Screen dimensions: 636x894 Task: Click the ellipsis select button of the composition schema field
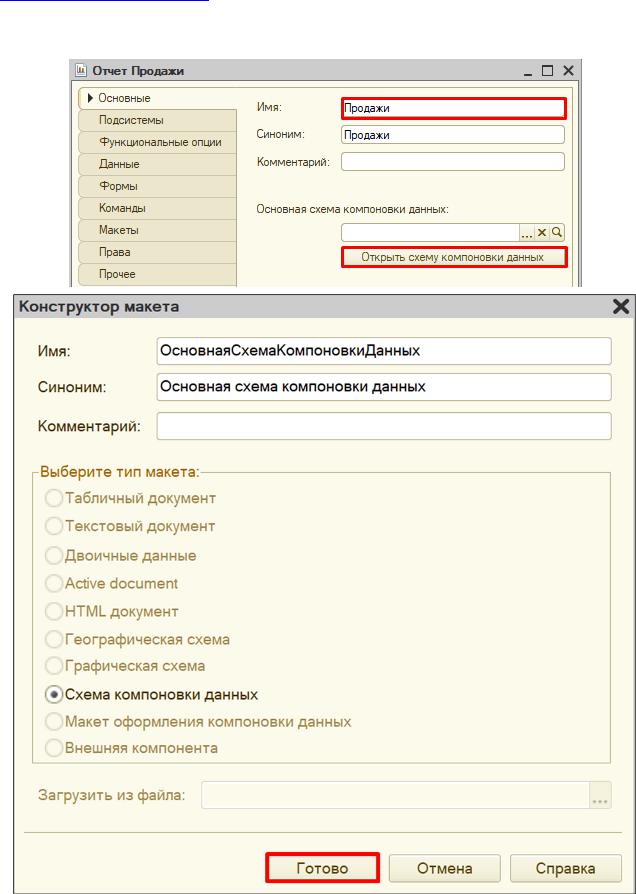tap(526, 233)
